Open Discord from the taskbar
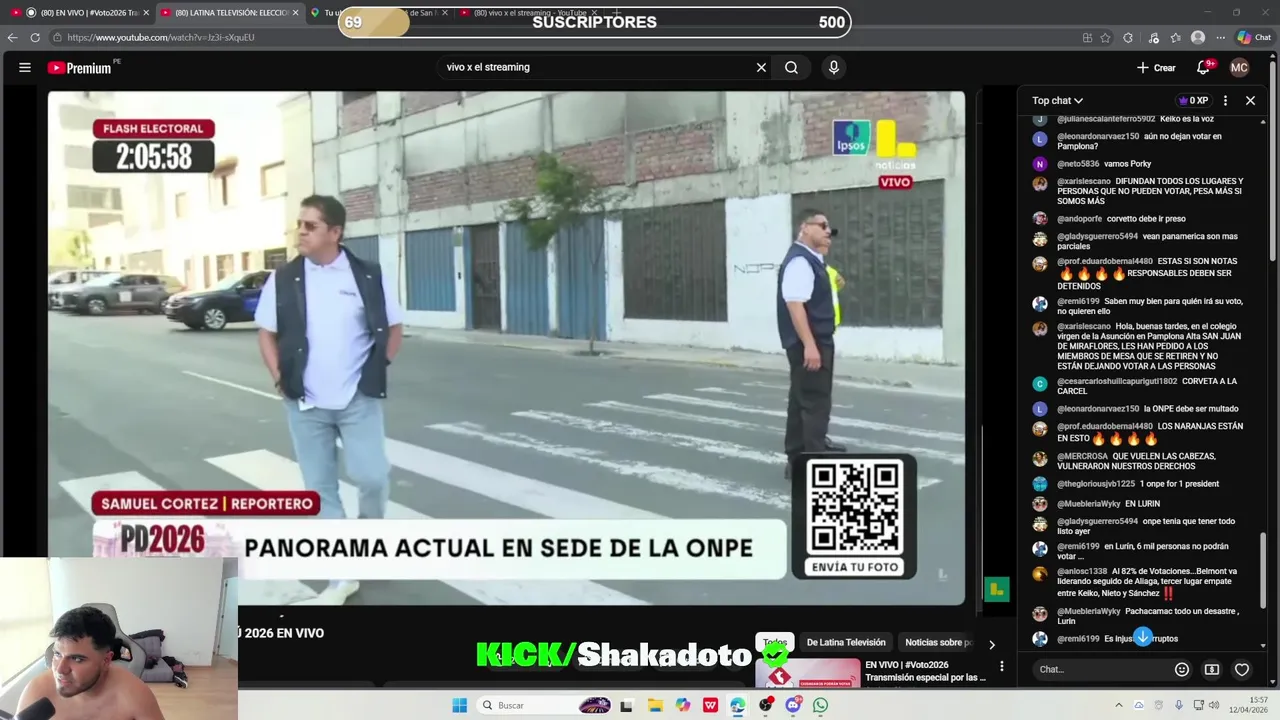The width and height of the screenshot is (1280, 720). click(793, 705)
